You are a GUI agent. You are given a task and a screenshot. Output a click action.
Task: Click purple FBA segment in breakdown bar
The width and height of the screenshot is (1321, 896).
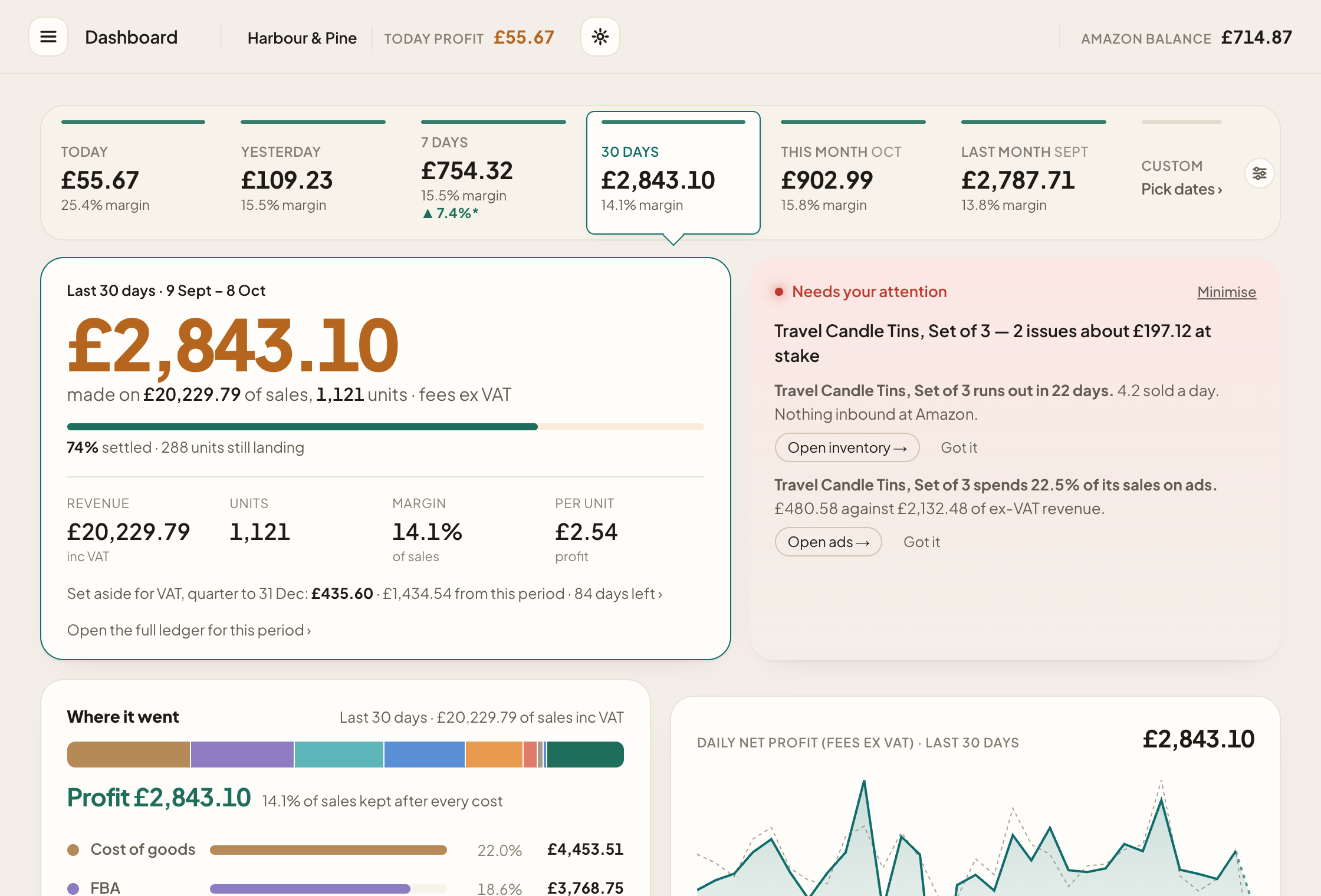(242, 755)
